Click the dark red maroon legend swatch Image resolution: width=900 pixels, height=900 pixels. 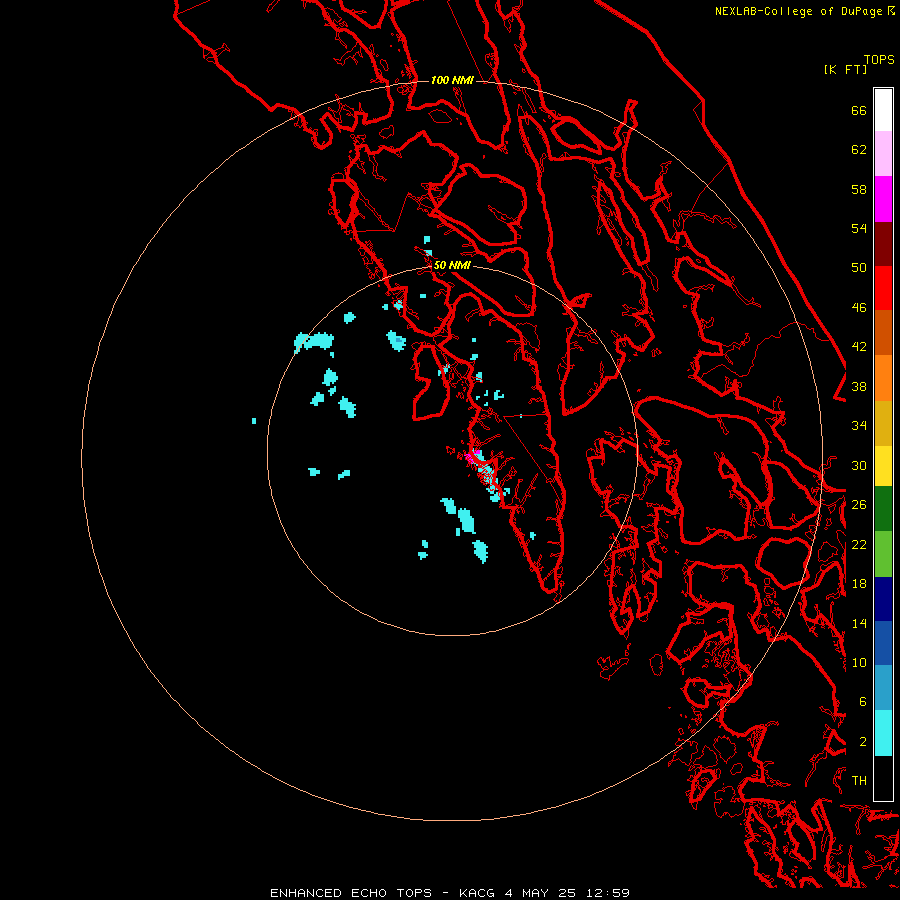coord(883,243)
